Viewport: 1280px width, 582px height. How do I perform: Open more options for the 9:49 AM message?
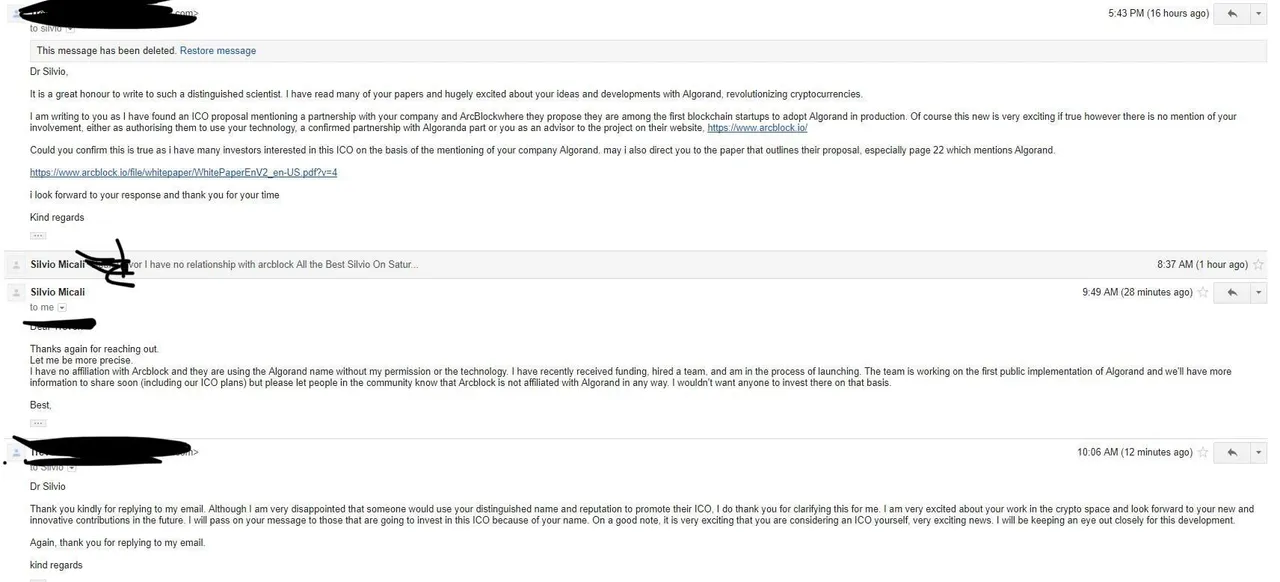1258,292
